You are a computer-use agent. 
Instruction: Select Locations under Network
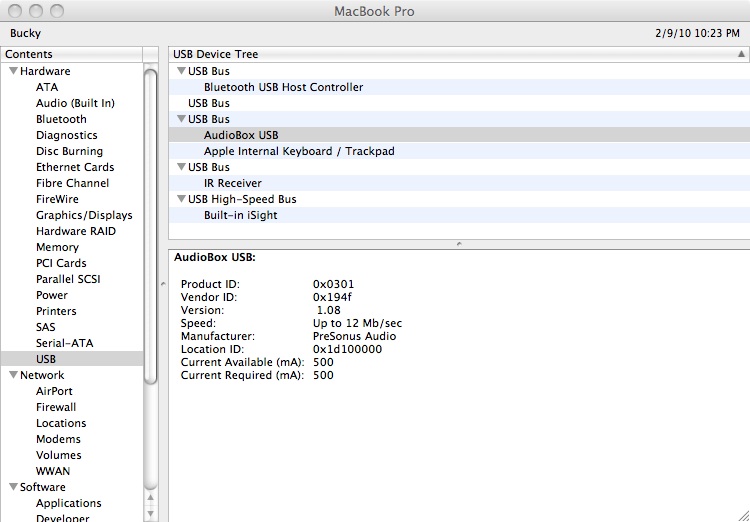(61, 423)
